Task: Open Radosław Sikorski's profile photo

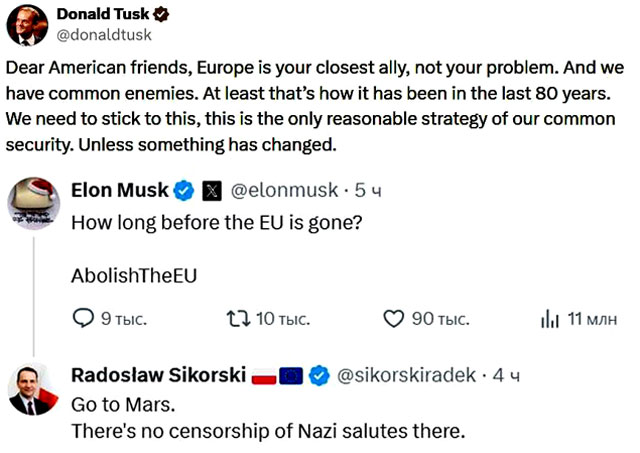Action: pyautogui.click(x=34, y=388)
